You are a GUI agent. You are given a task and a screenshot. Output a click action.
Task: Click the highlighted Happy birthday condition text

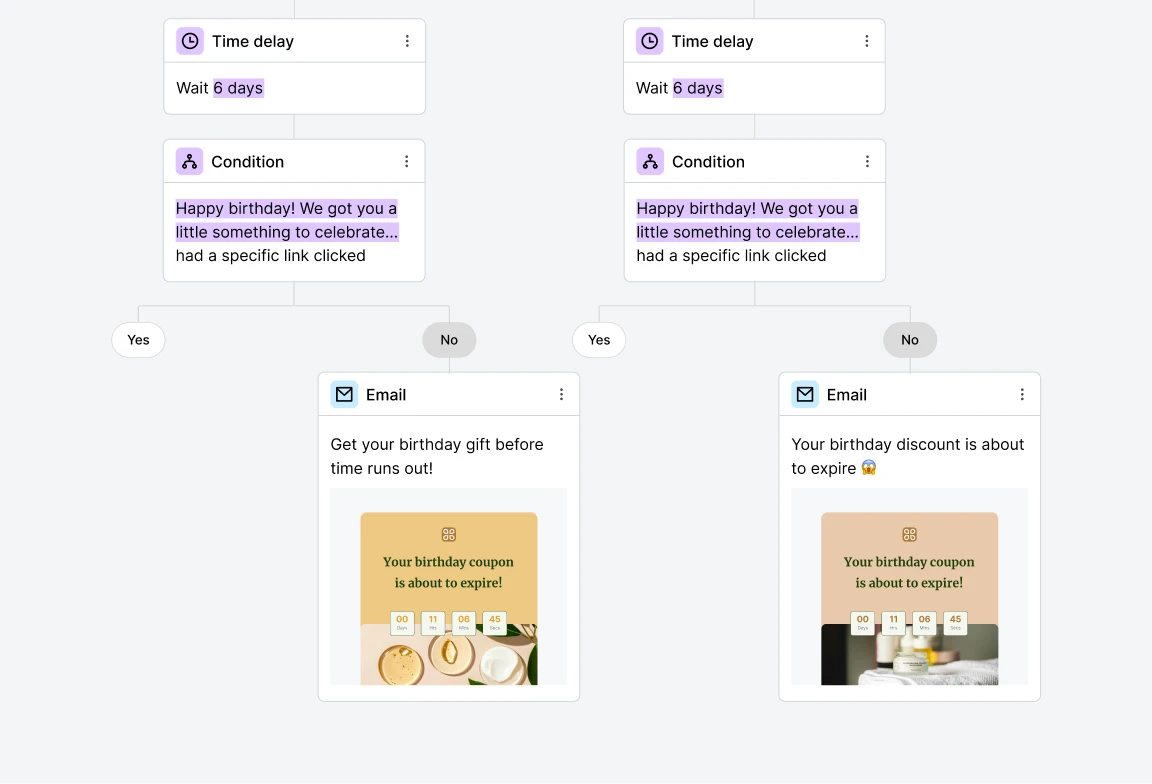tap(286, 220)
